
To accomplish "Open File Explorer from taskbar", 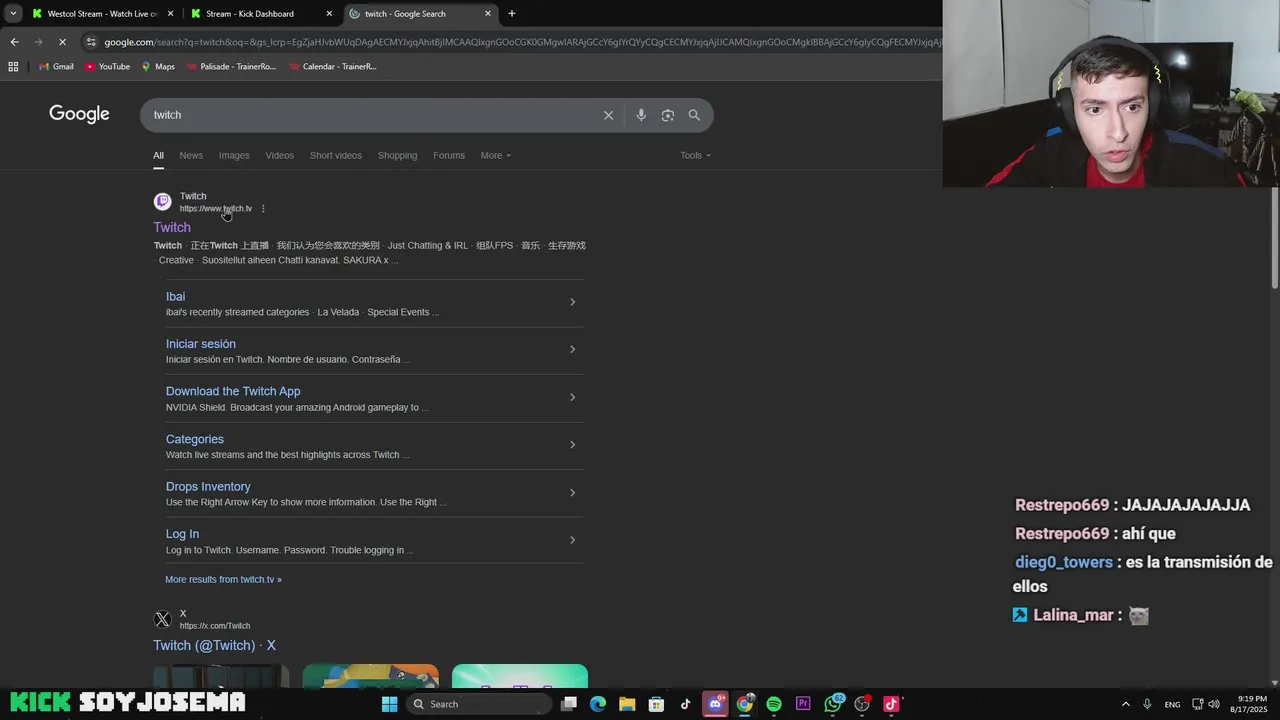I will coord(627,704).
